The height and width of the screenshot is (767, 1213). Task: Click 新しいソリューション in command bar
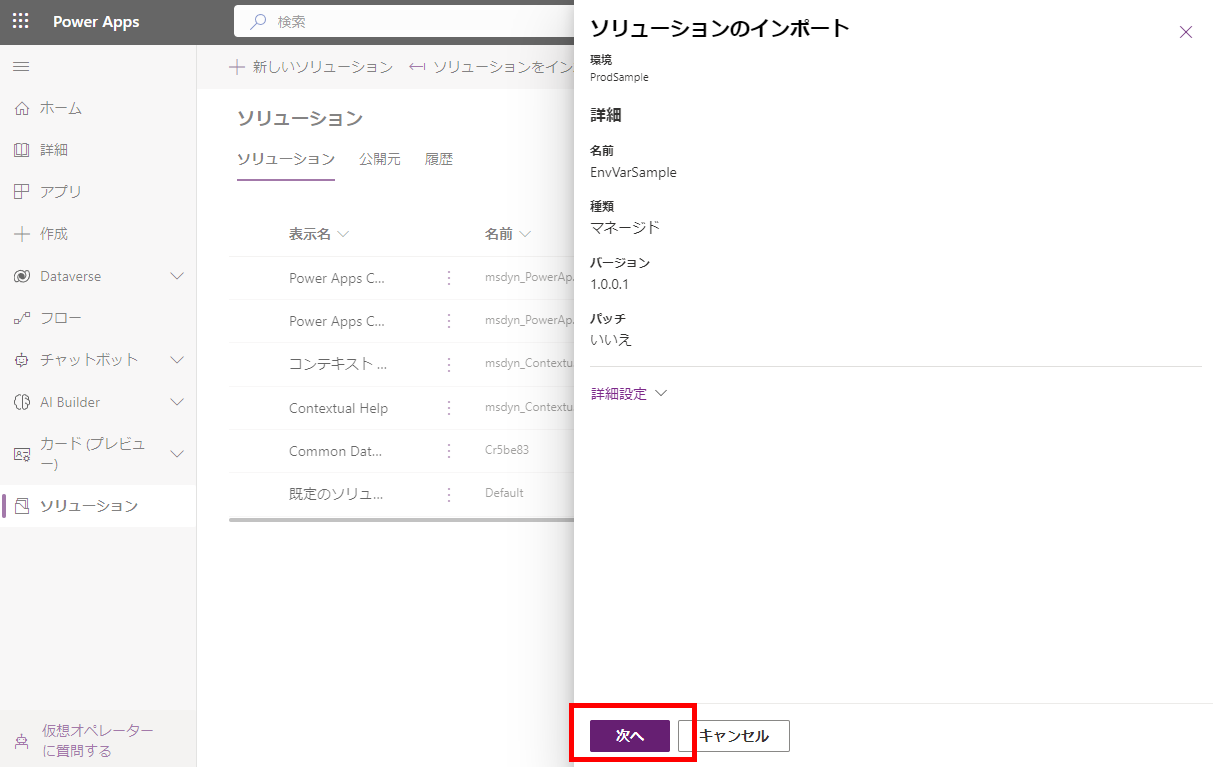coord(311,67)
